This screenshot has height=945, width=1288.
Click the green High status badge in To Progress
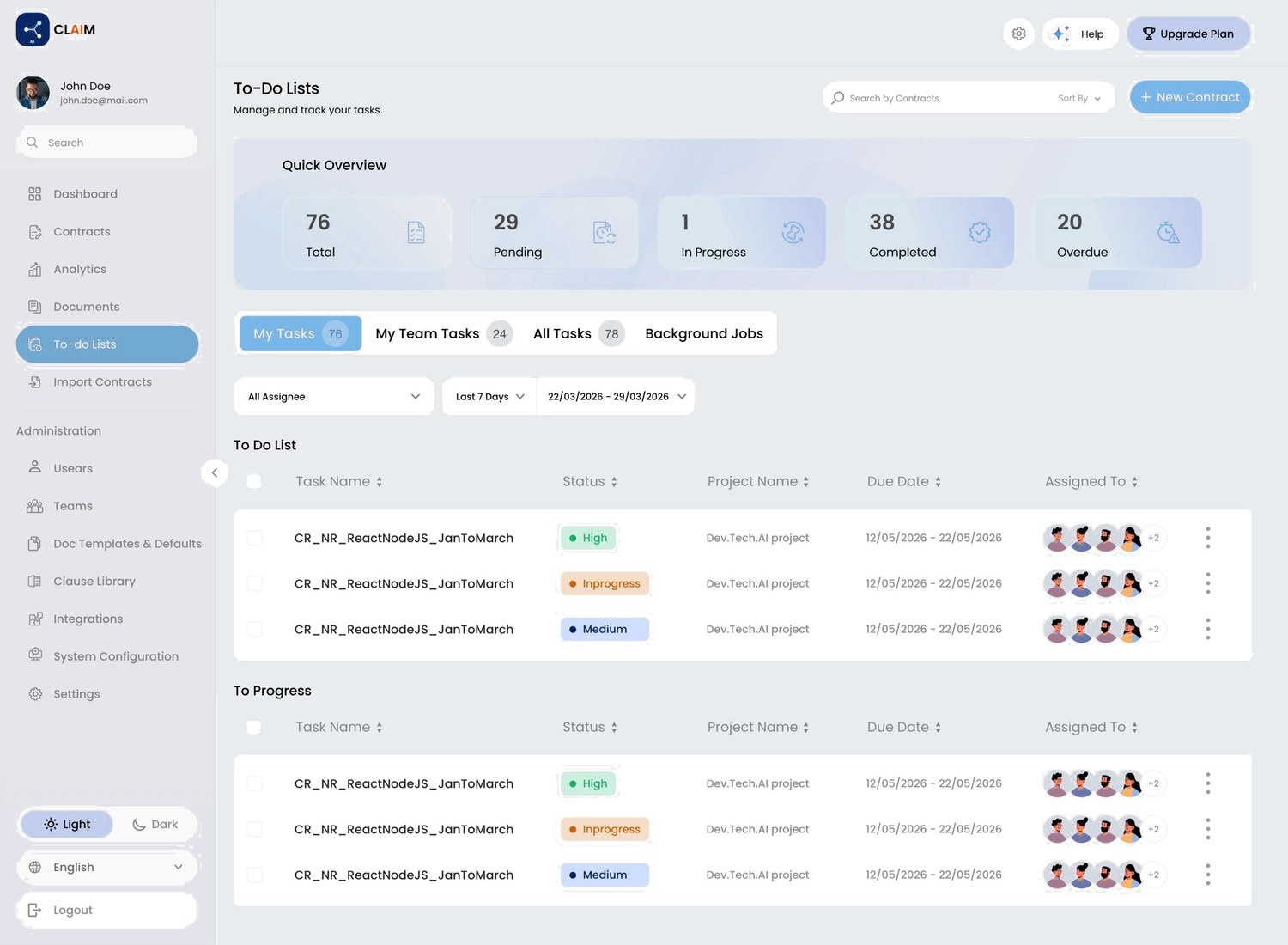coord(587,783)
